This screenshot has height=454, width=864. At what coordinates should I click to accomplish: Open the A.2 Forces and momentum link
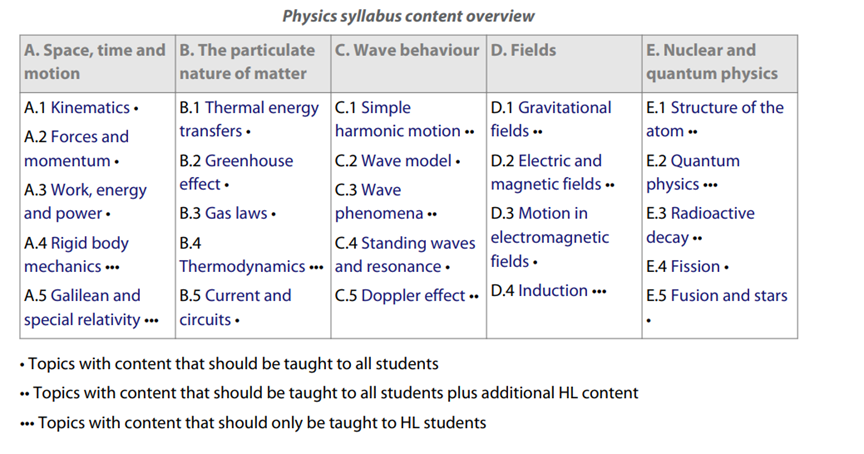coord(76,149)
